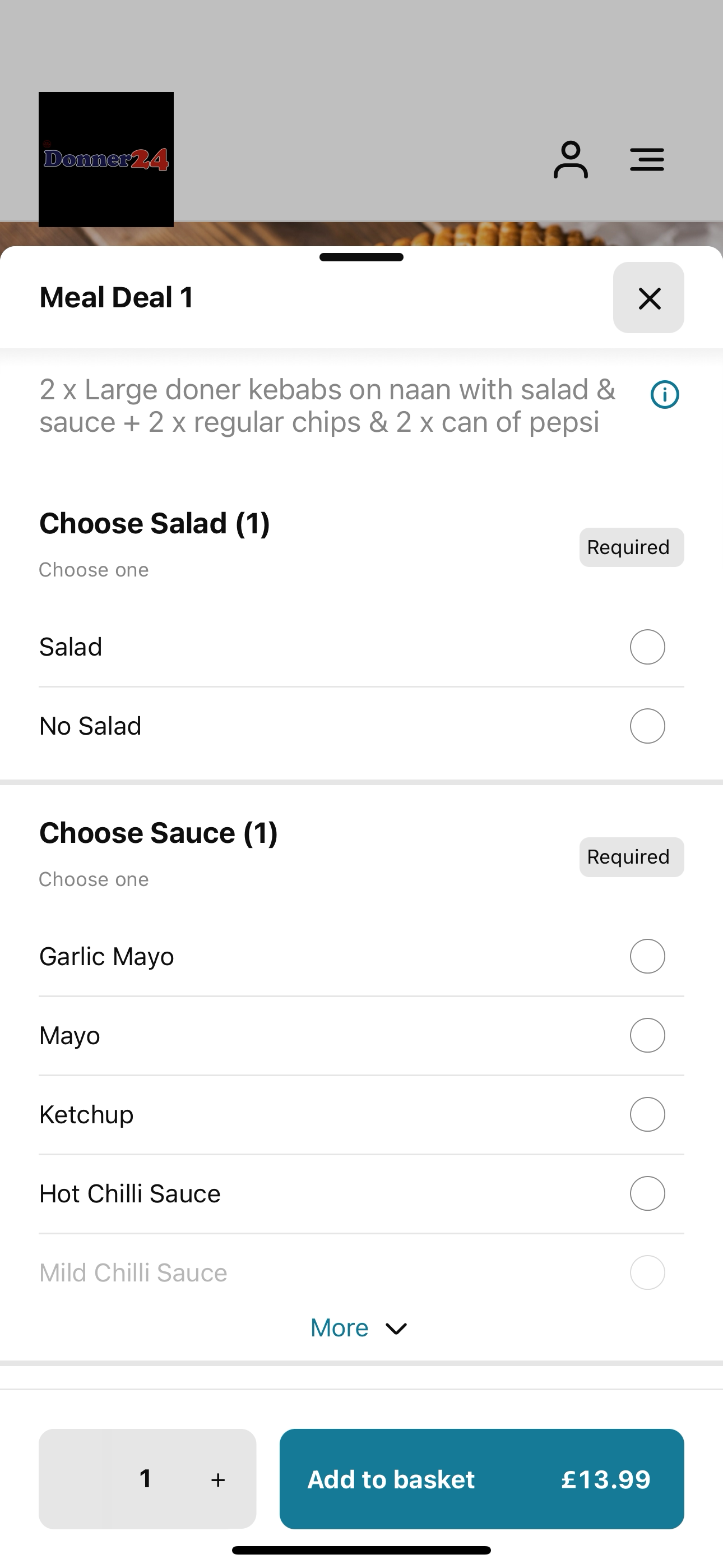Tap the sheet drag handle bar
Viewport: 723px width, 1568px height.
point(361,257)
